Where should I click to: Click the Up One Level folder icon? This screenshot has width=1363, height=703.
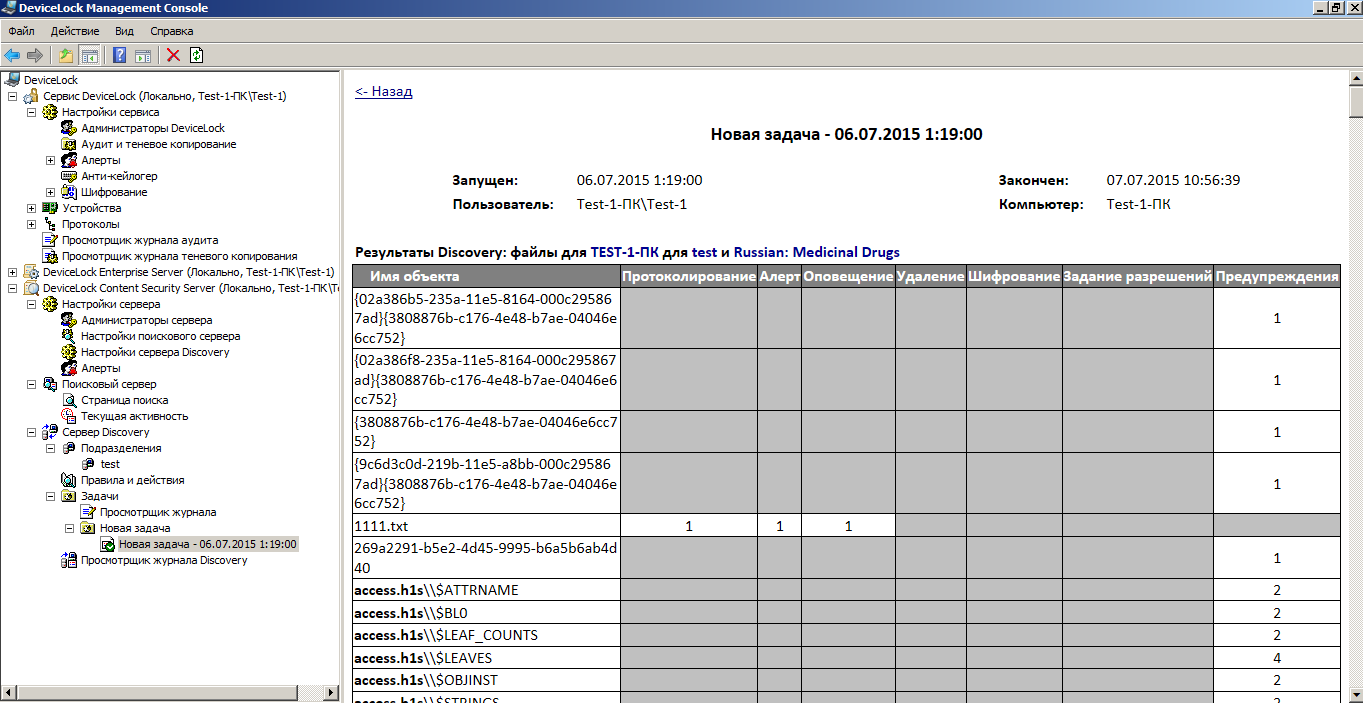point(66,55)
